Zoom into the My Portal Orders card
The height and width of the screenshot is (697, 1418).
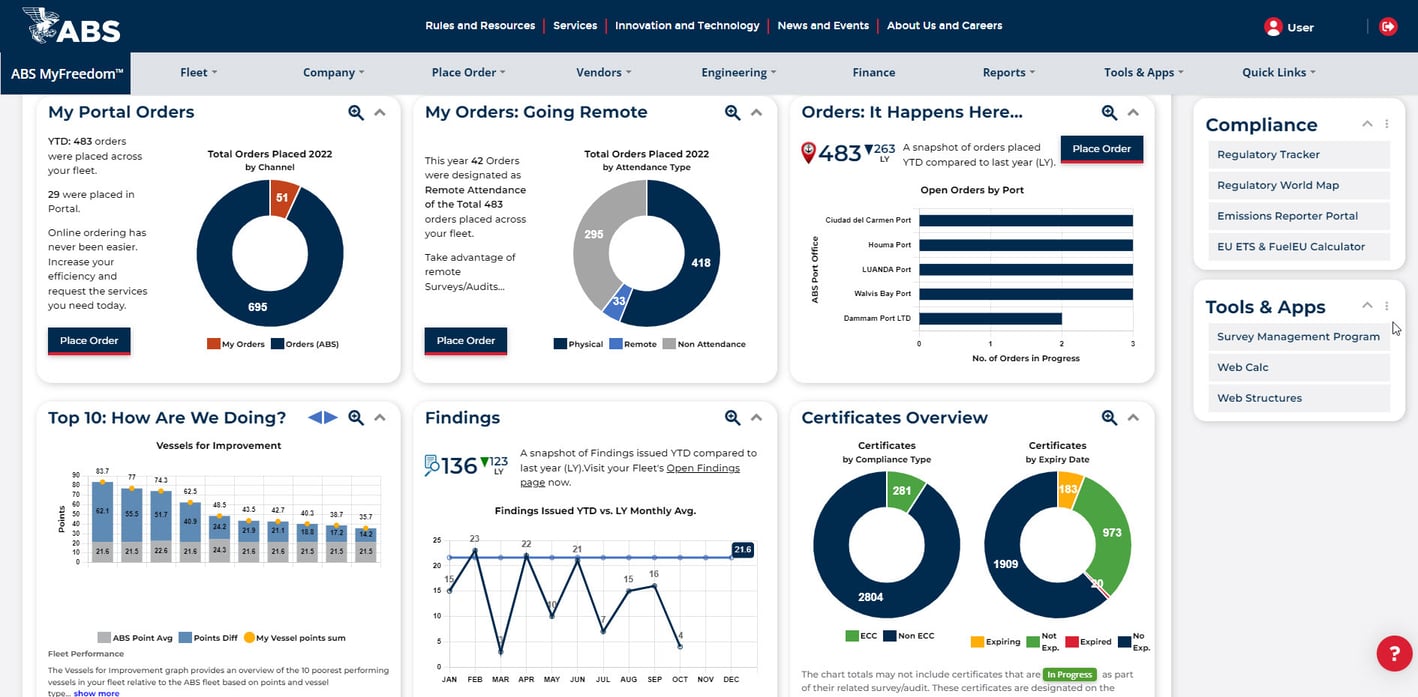point(356,113)
